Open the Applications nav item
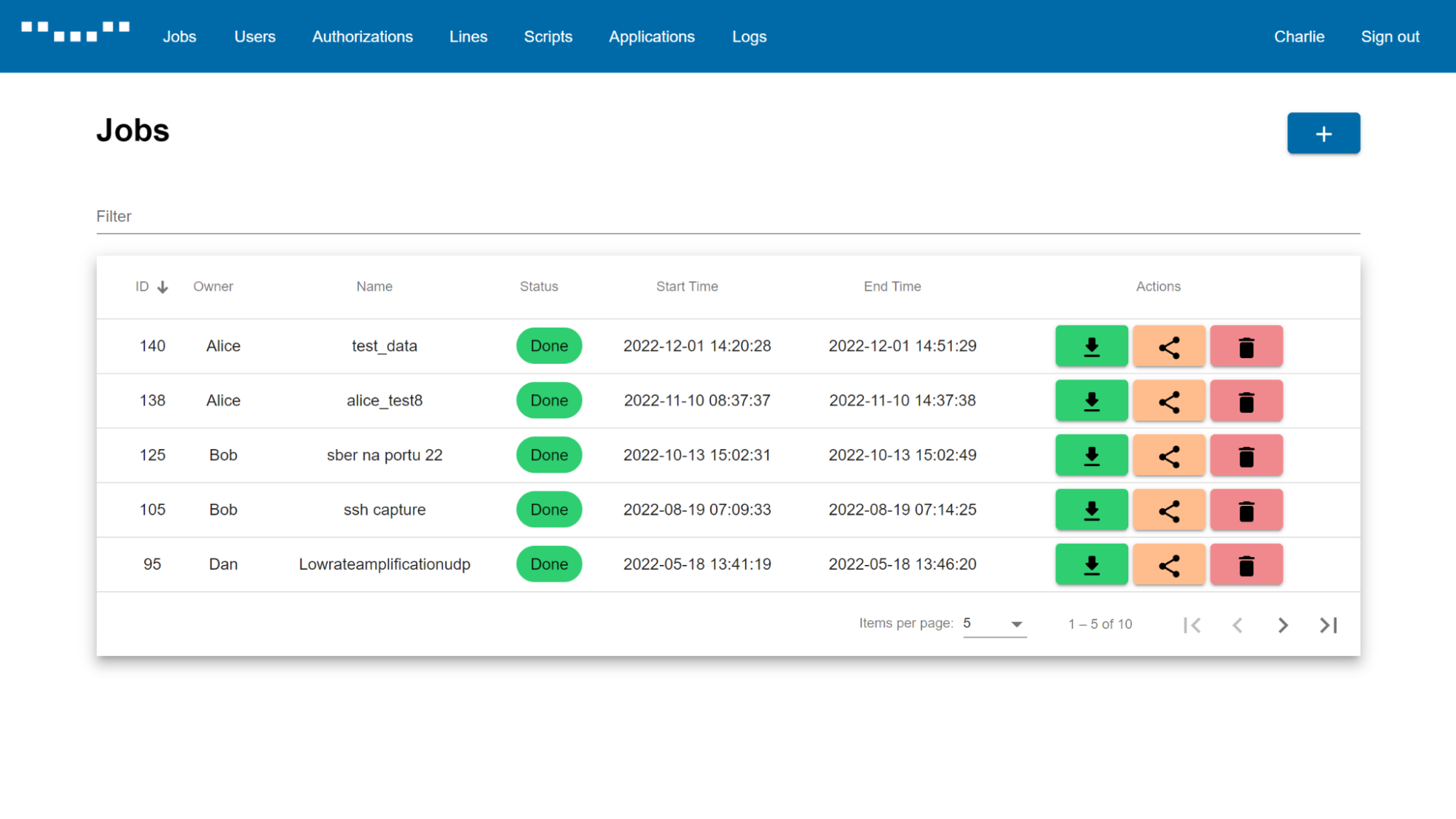 [x=651, y=36]
